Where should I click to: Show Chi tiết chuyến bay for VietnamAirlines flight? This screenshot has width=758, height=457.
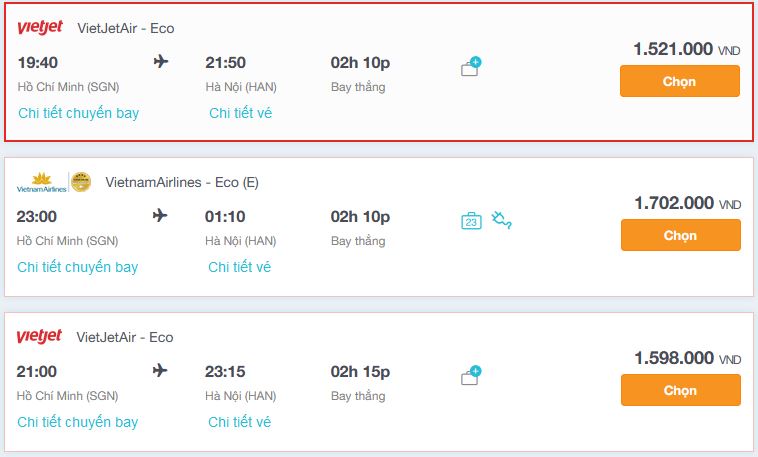pos(78,267)
